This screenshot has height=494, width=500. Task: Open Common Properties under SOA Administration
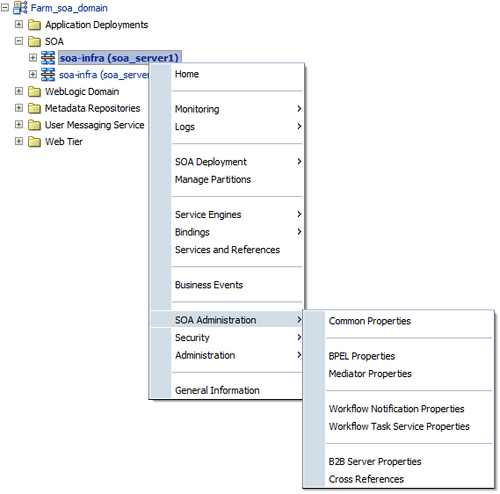coord(370,321)
